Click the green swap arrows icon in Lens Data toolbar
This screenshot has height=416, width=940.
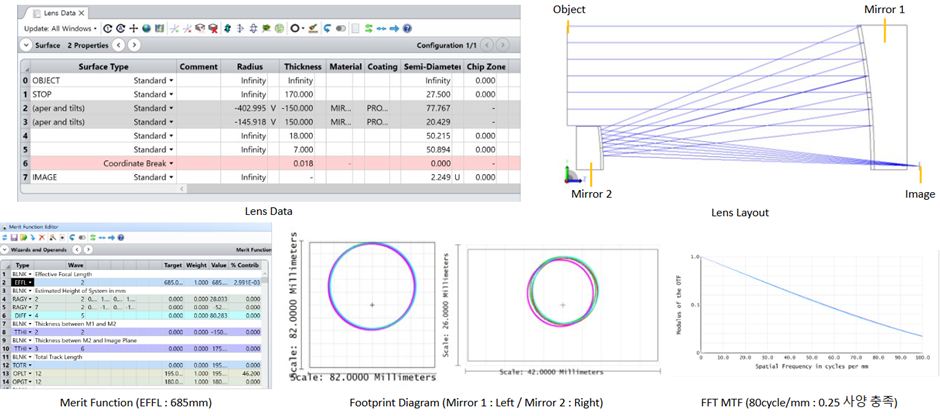tap(369, 28)
